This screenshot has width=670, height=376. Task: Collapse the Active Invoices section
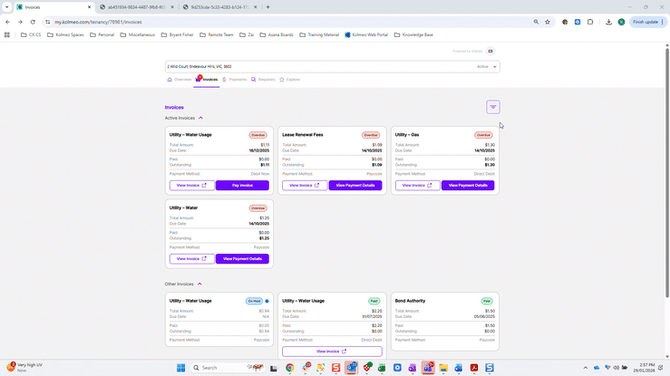point(200,118)
